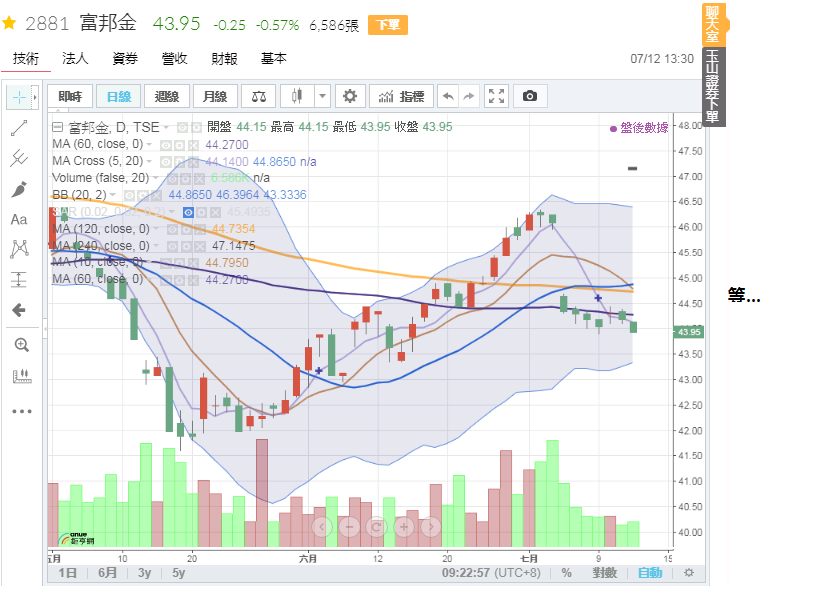Toggle the 自動 auto scale option
Screen dimensions: 830x600
650,573
